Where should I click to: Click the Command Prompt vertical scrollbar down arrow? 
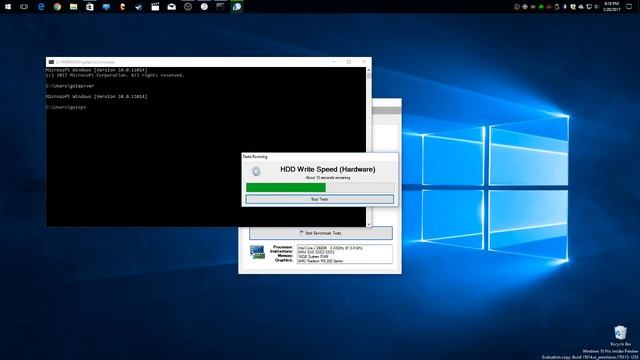tap(369, 224)
